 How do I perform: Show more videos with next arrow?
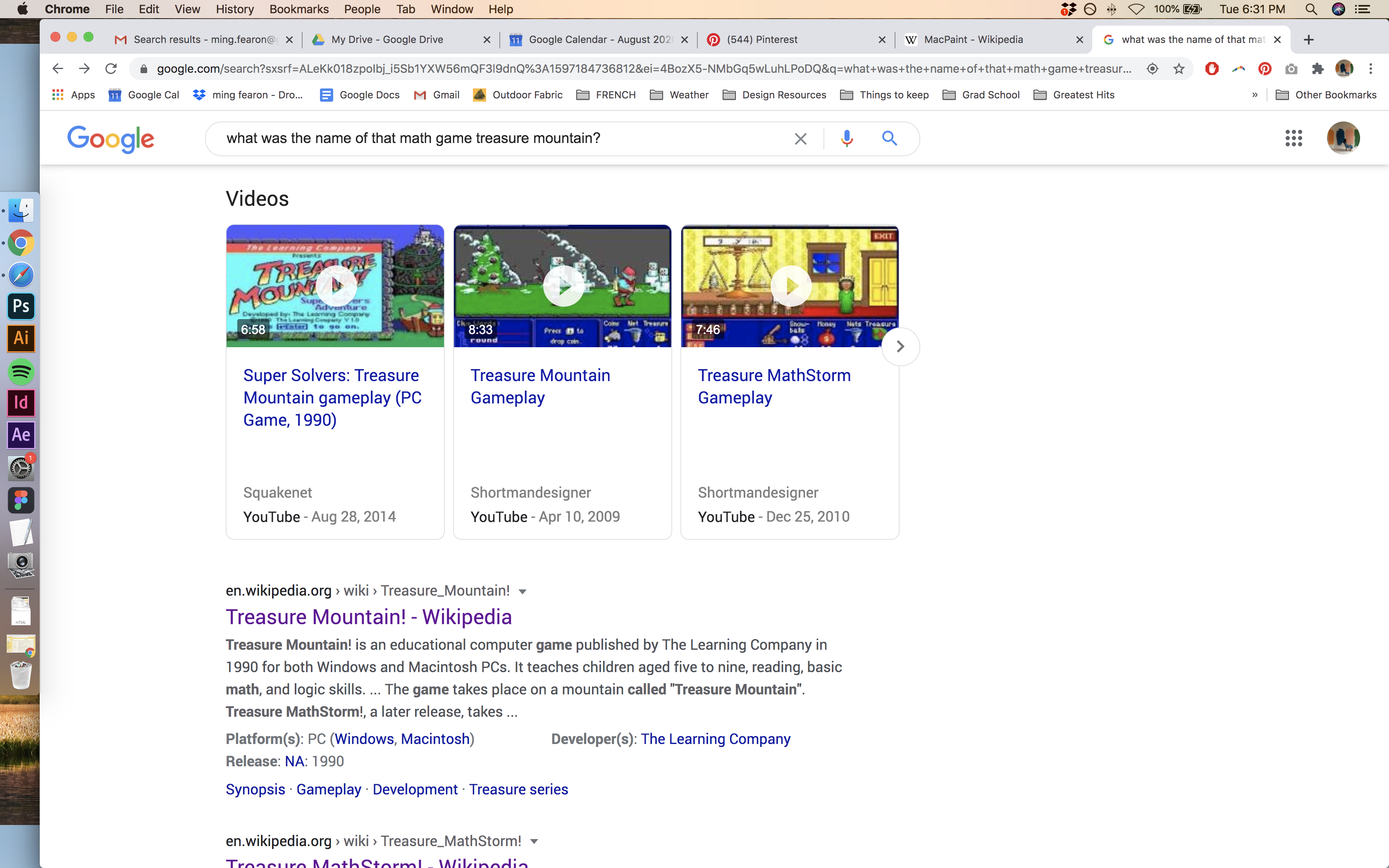pyautogui.click(x=900, y=346)
